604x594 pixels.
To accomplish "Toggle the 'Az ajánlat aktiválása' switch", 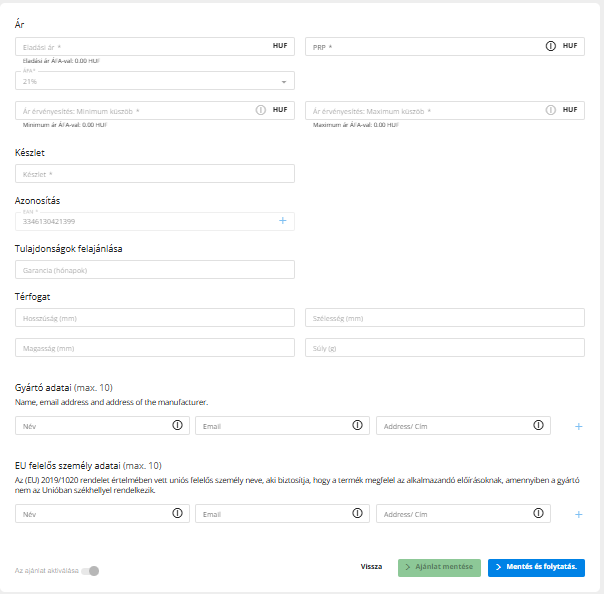I will click(92, 571).
